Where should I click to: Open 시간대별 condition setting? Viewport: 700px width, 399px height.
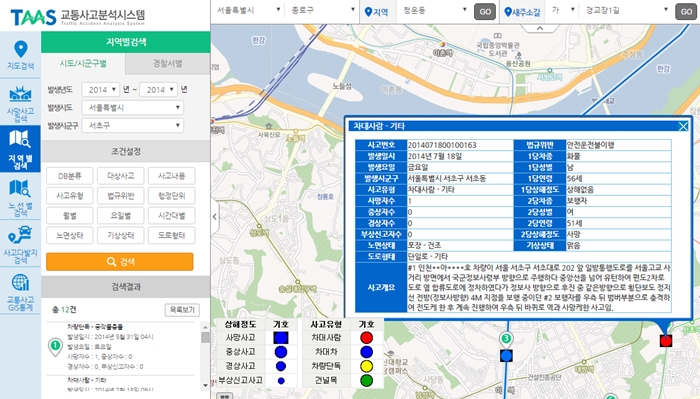171,216
